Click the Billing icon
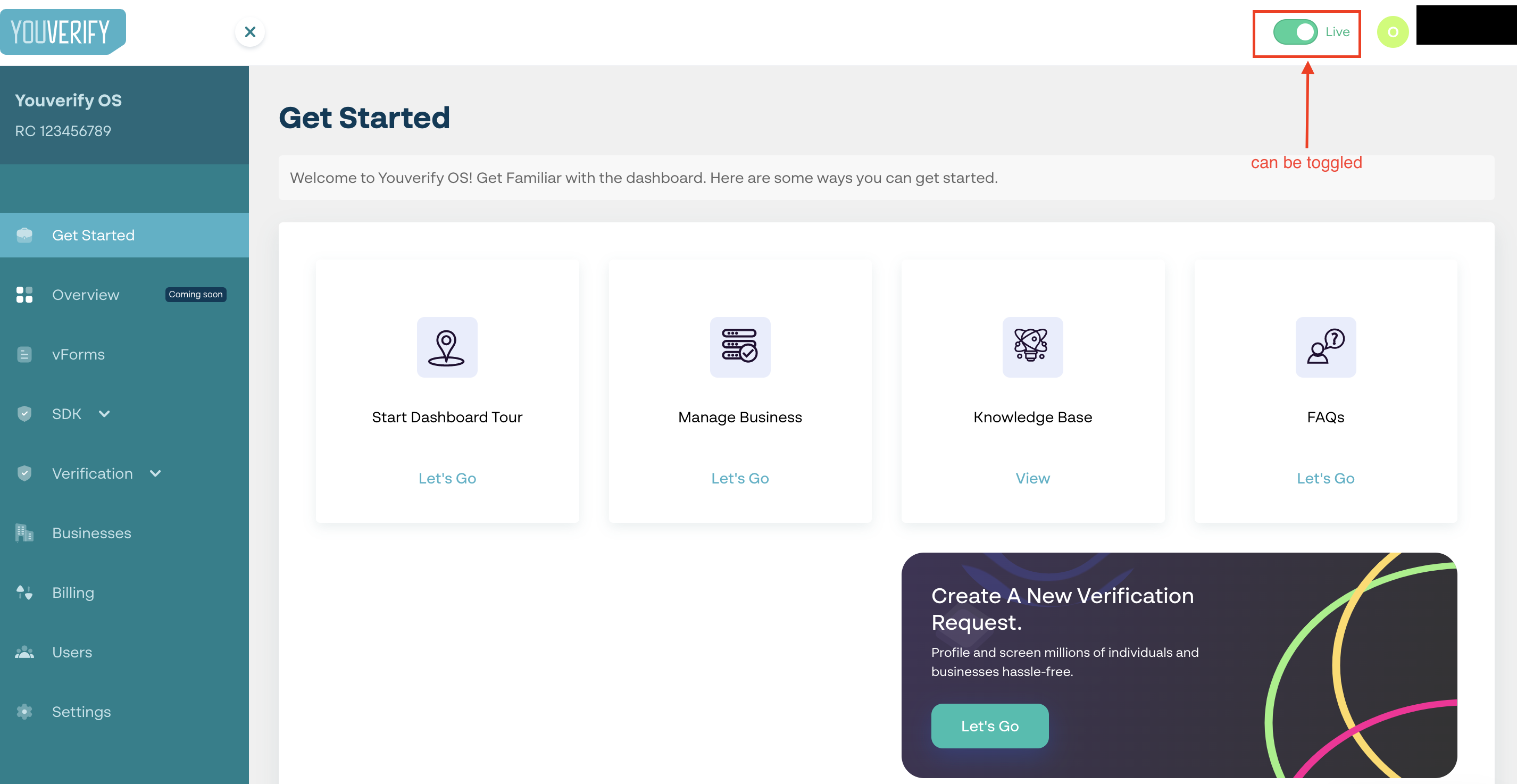The height and width of the screenshot is (784, 1517). point(24,592)
